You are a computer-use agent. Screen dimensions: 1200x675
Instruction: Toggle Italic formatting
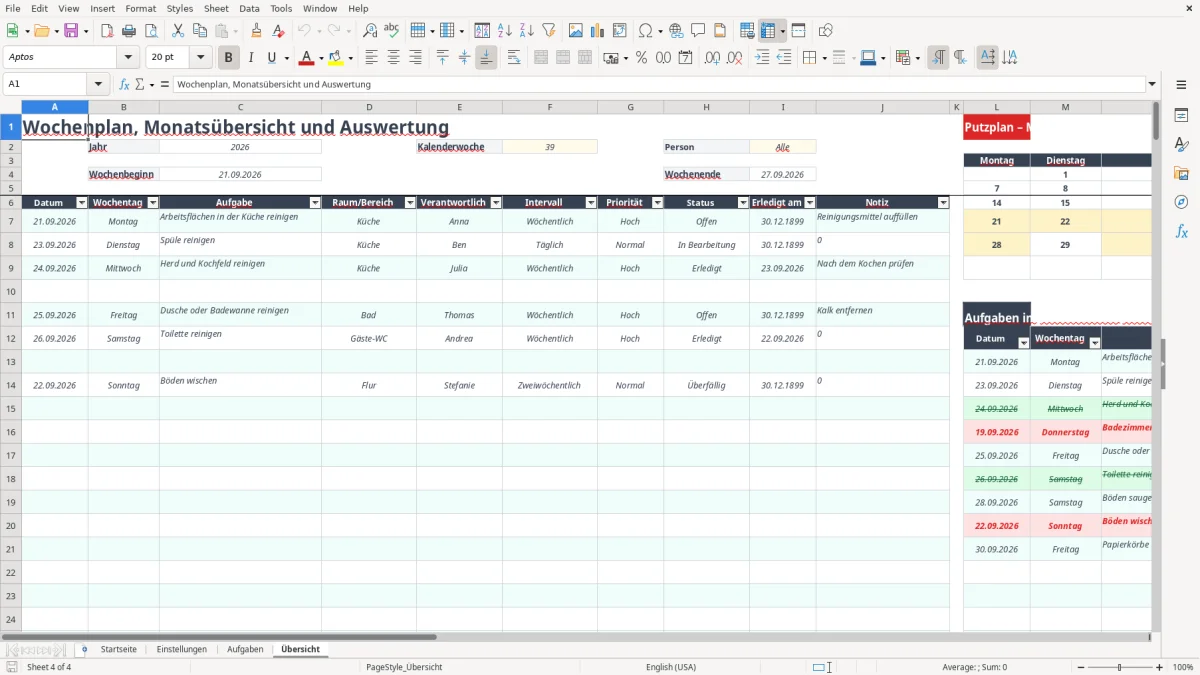251,58
